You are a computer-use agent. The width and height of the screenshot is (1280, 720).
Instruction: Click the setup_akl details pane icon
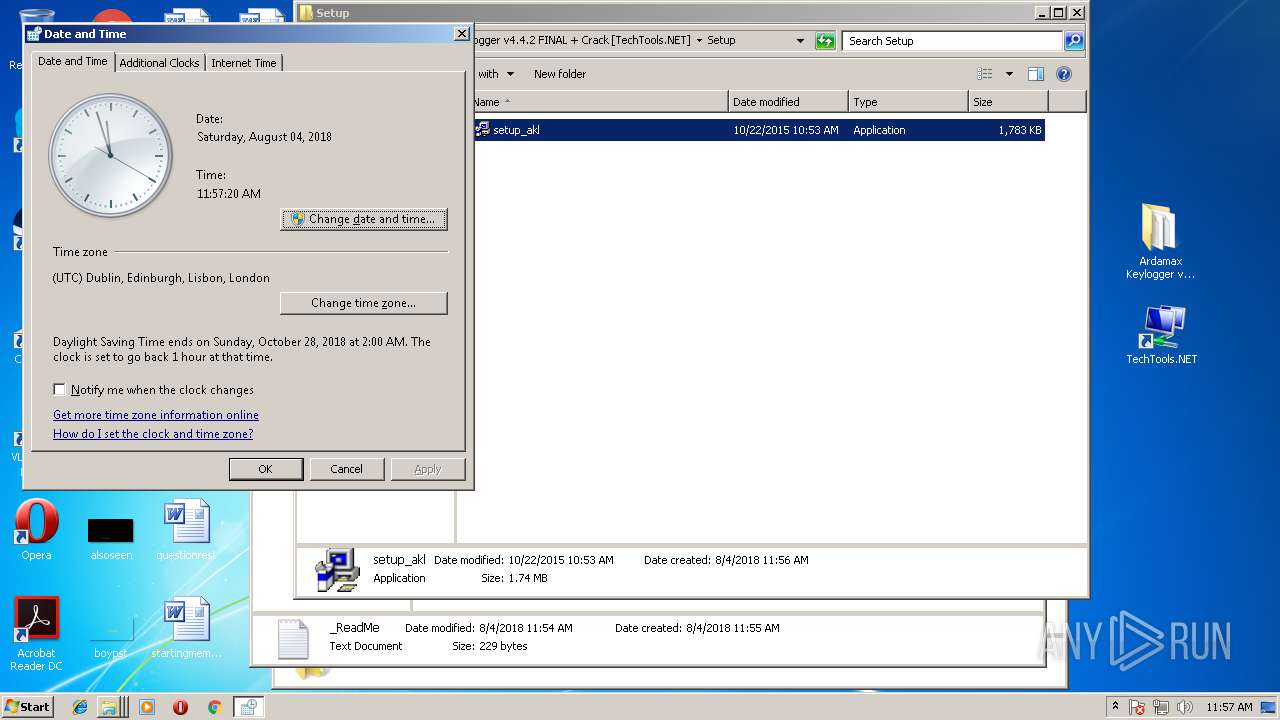click(337, 570)
